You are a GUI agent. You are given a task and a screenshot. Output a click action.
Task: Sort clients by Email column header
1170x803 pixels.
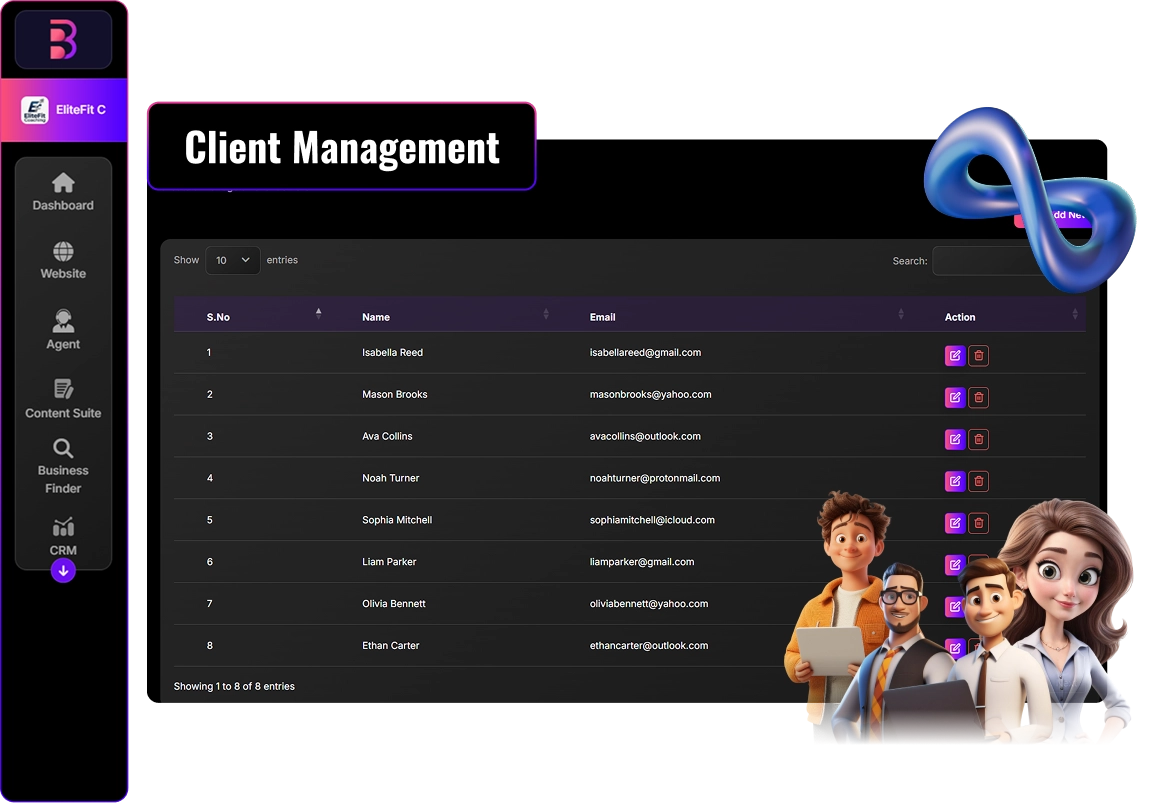(603, 317)
